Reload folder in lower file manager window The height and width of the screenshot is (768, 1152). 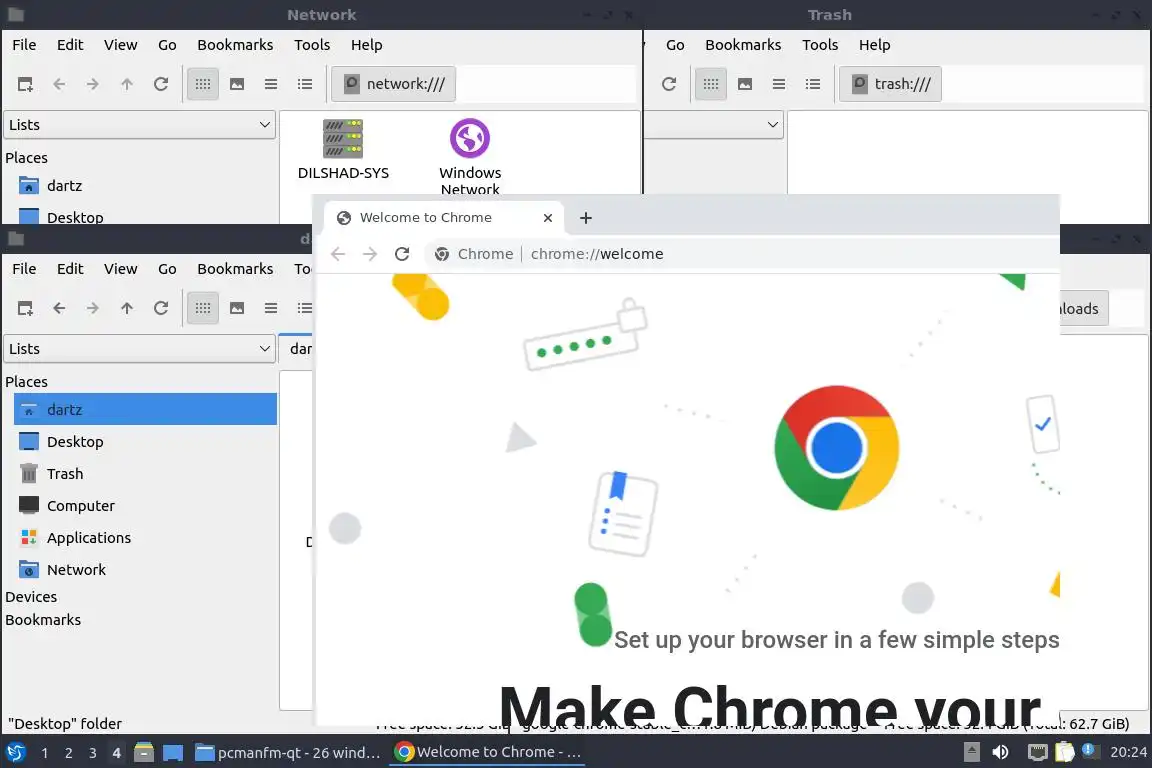(161, 308)
